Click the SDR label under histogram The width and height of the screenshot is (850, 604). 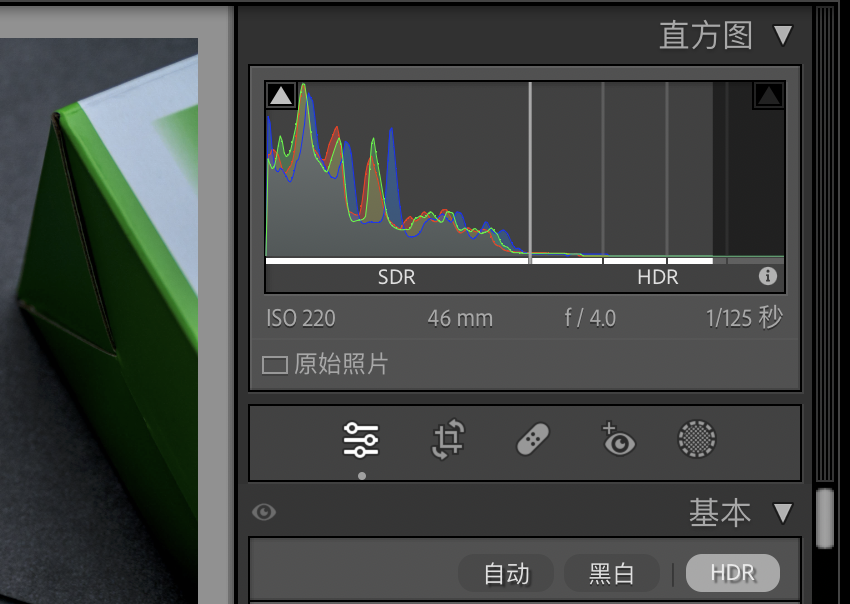click(396, 277)
